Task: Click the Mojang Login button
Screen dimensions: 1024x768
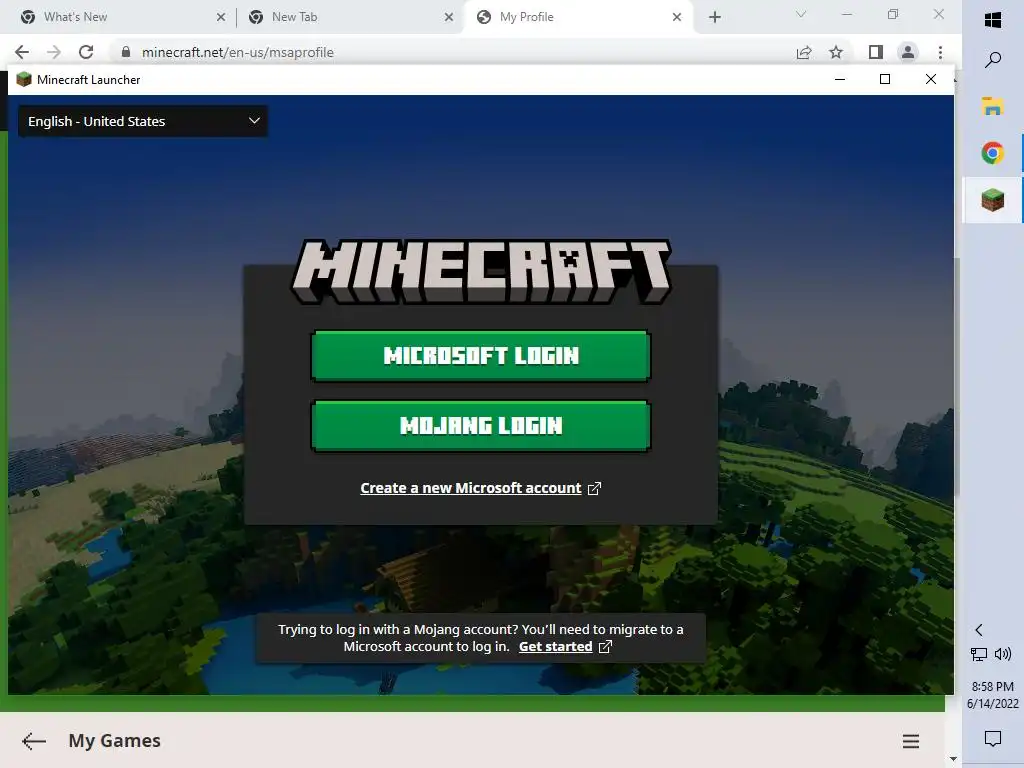Action: click(x=481, y=426)
